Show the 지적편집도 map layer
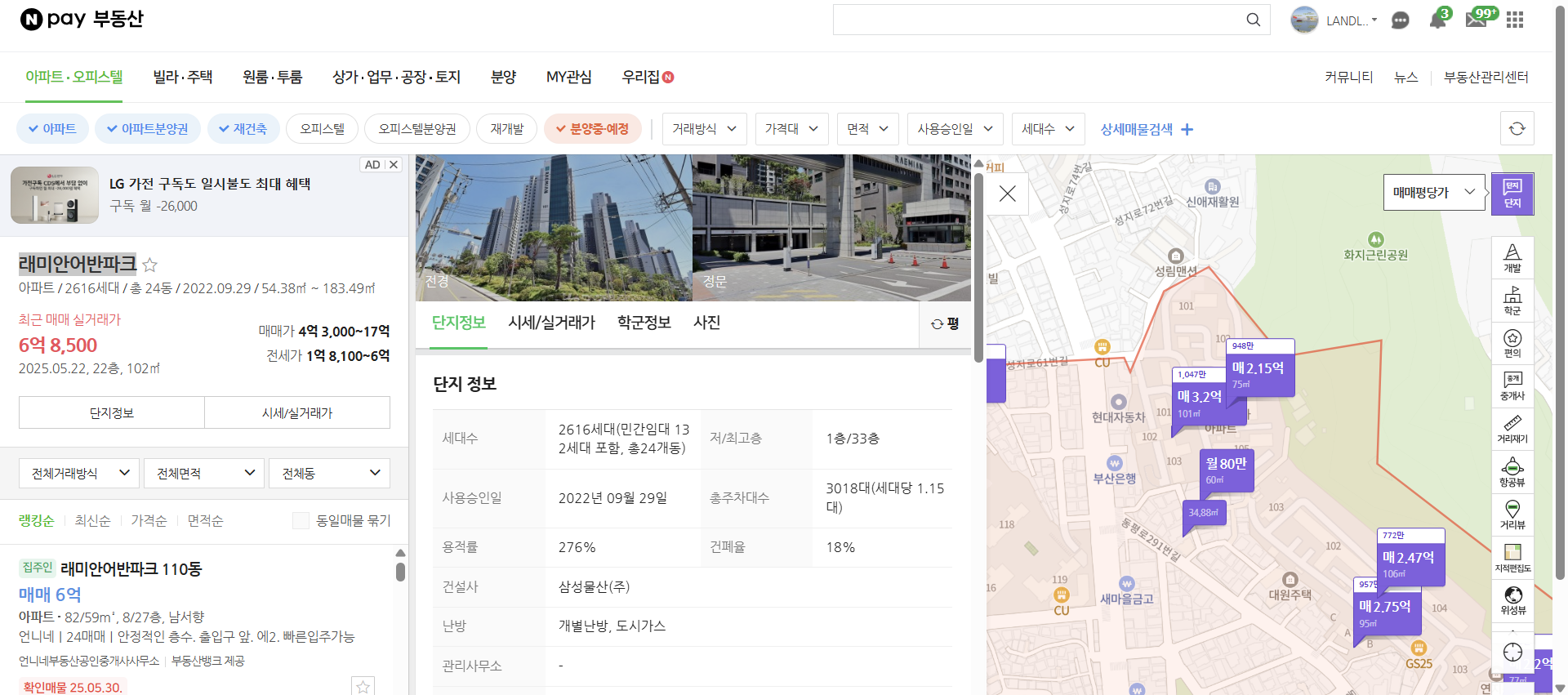This screenshot has height=695, width=1568. [x=1512, y=558]
